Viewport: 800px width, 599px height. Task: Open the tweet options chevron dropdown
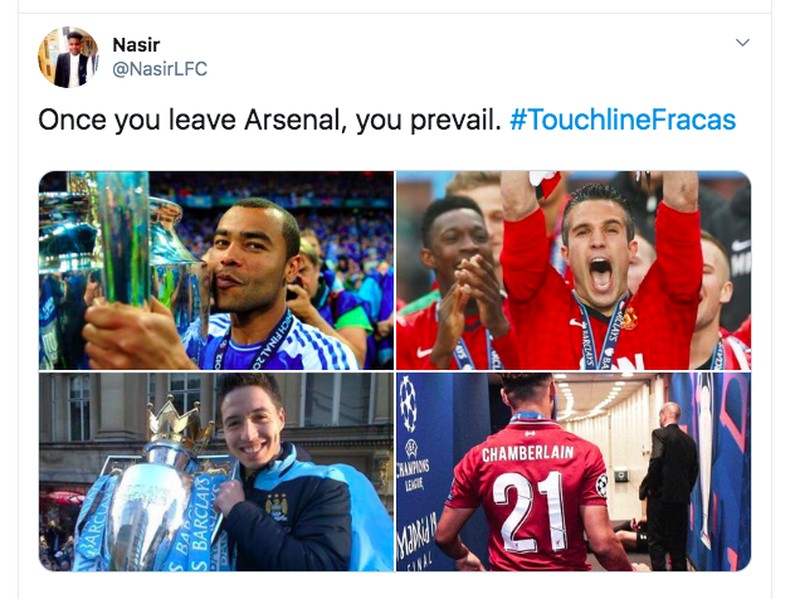[x=742, y=42]
